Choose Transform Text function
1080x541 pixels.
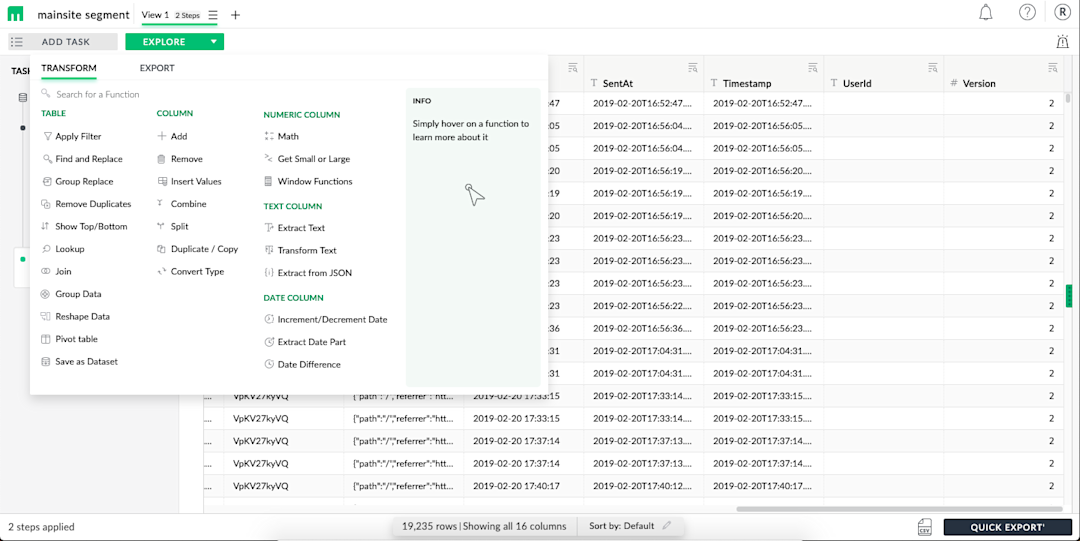click(x=300, y=251)
